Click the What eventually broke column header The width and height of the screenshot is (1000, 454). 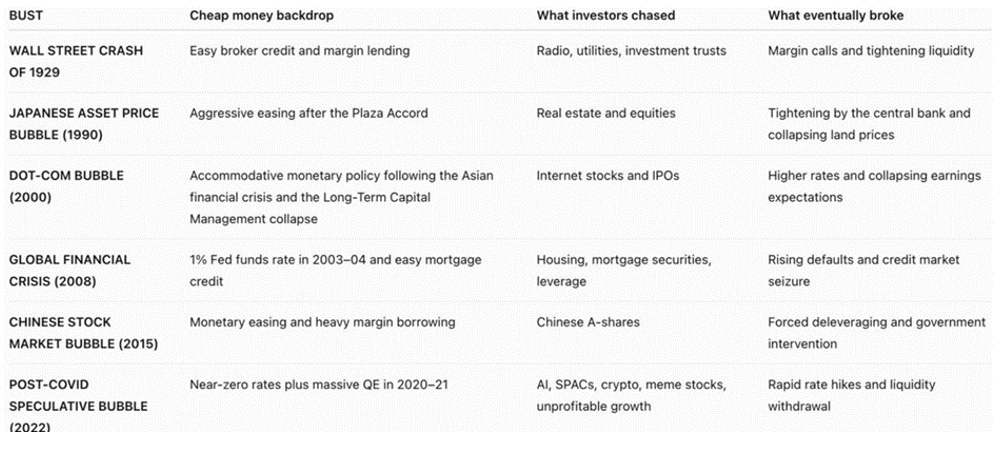(835, 15)
